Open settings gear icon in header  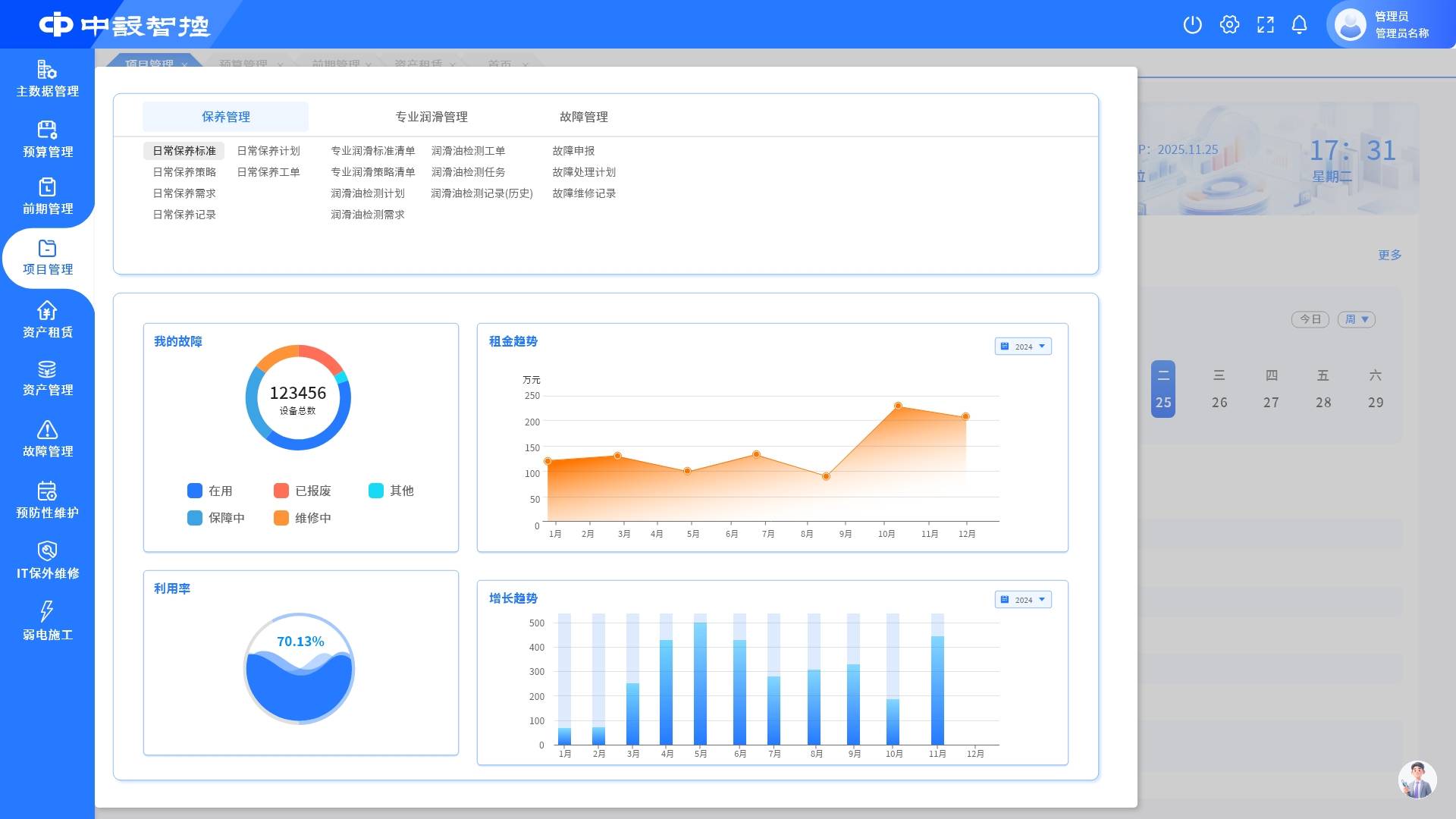tap(1229, 25)
